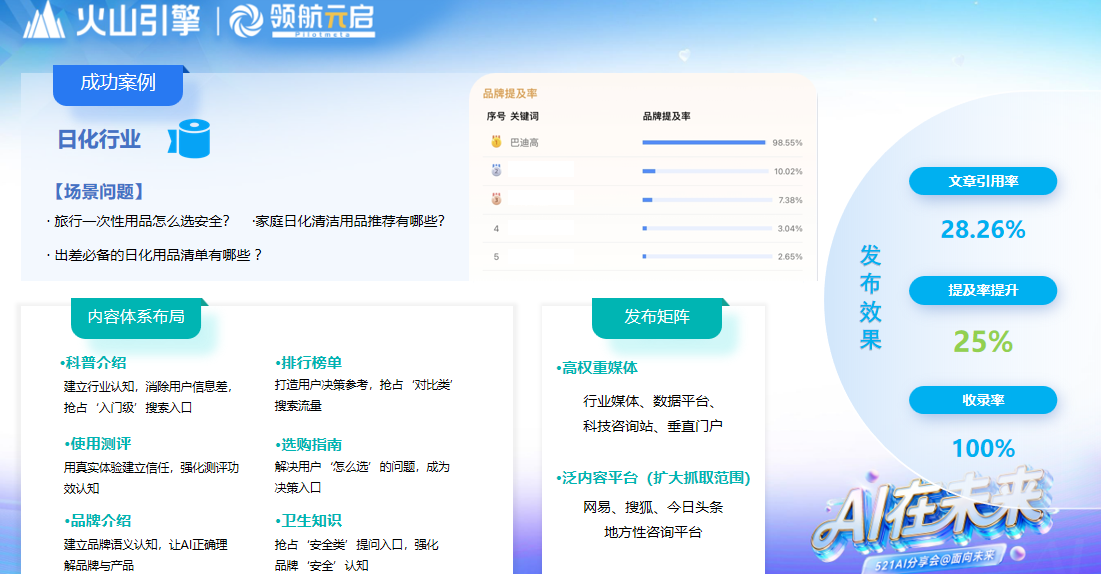Click the 火山引擎 mountain logo icon
The width and height of the screenshot is (1101, 574).
tap(44, 20)
